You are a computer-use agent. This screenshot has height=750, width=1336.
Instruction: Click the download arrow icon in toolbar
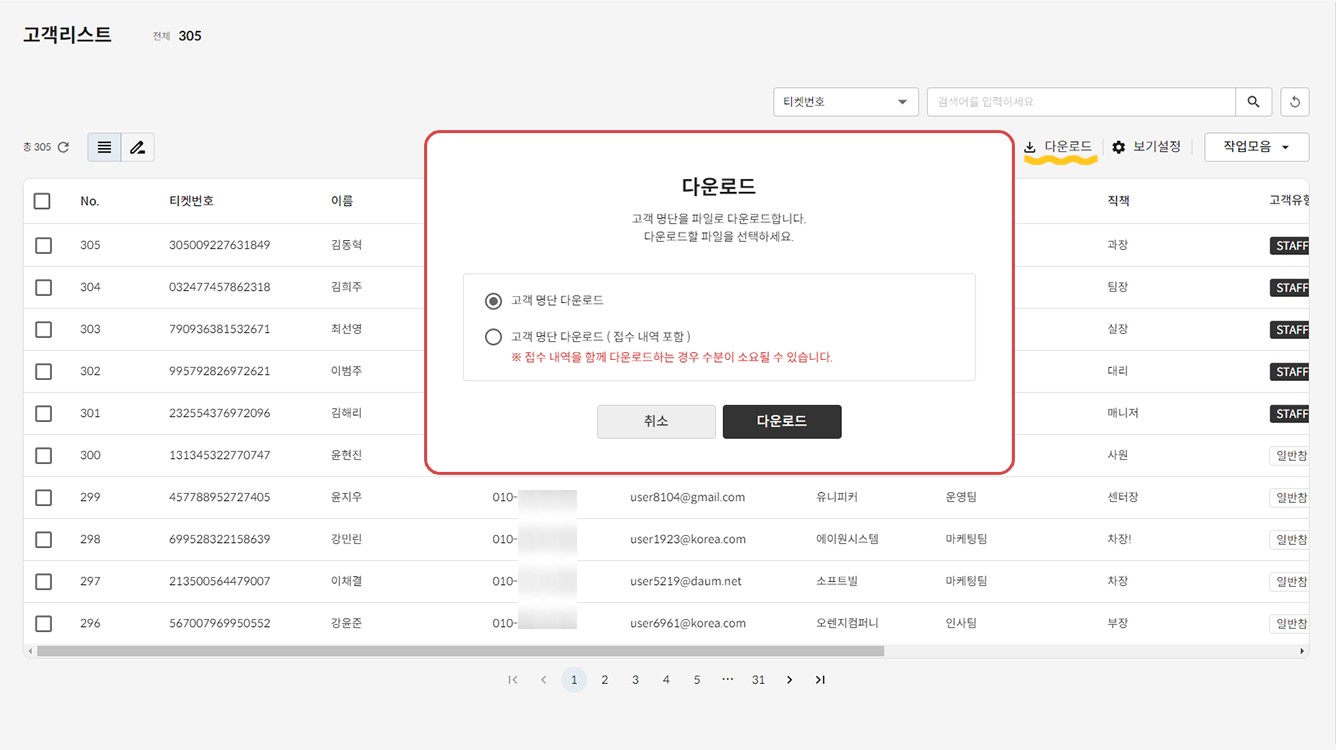[x=1030, y=148]
